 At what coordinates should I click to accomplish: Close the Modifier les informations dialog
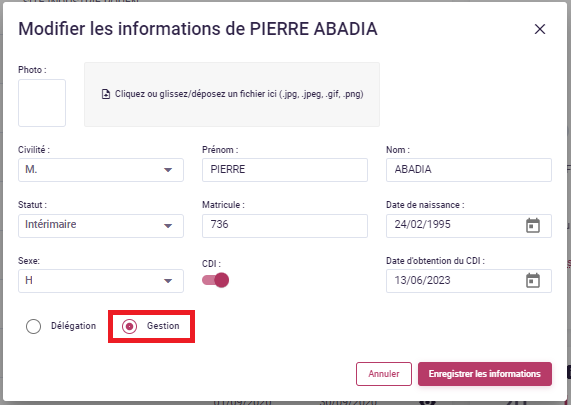pyautogui.click(x=540, y=29)
